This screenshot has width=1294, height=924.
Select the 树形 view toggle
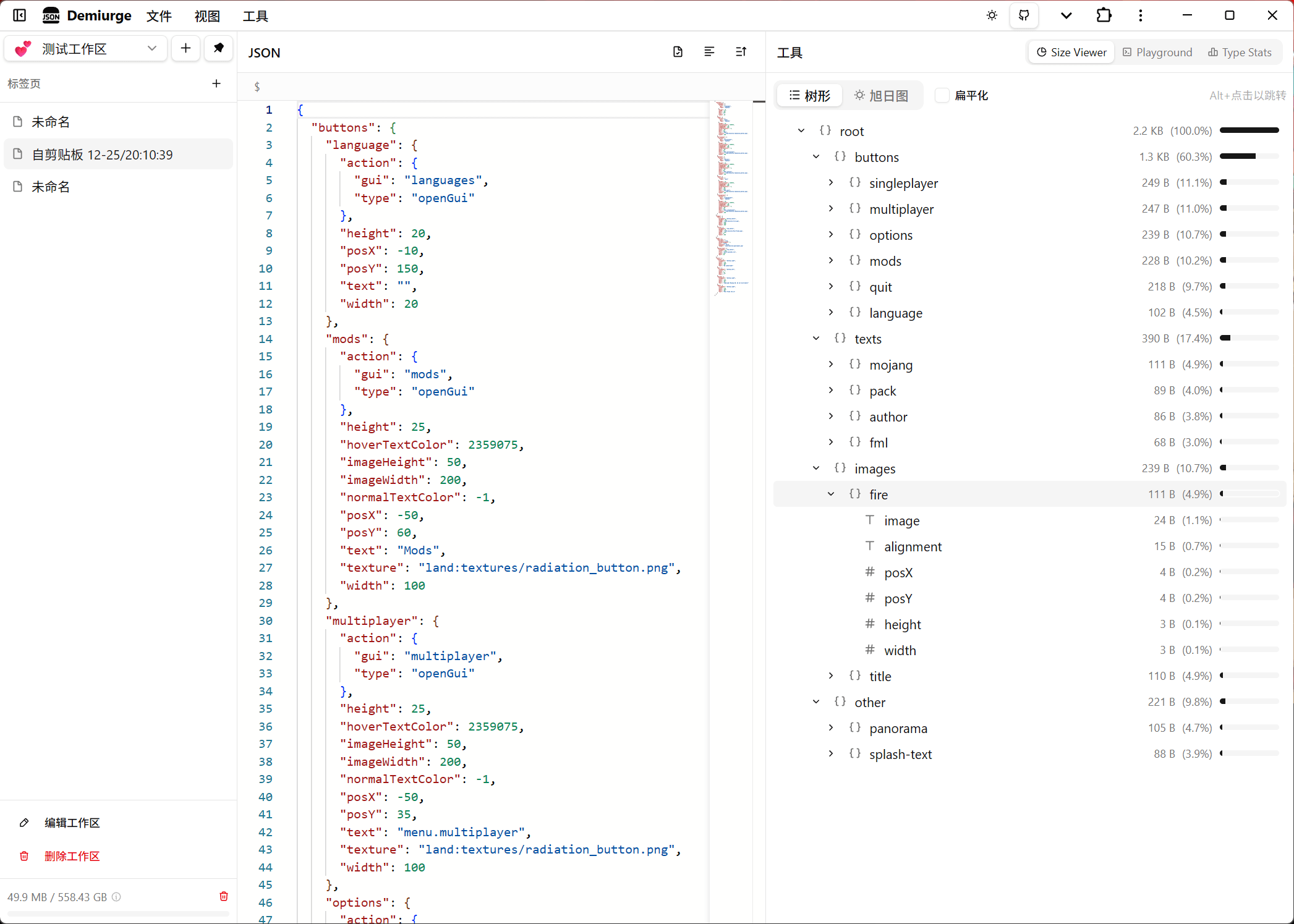pos(809,96)
